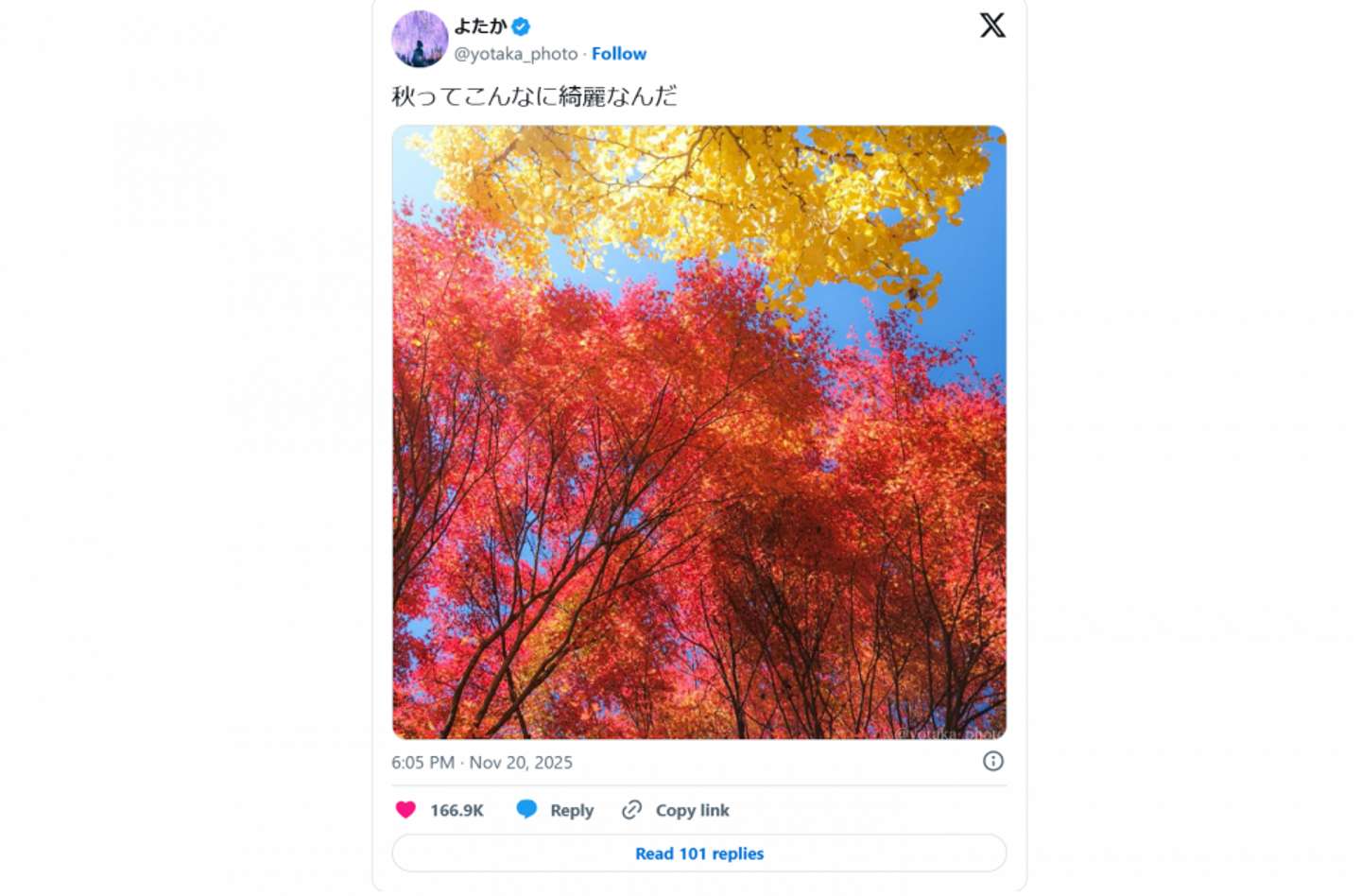1361x896 pixels.
Task: Click the よたか profile avatar
Action: pos(419,39)
